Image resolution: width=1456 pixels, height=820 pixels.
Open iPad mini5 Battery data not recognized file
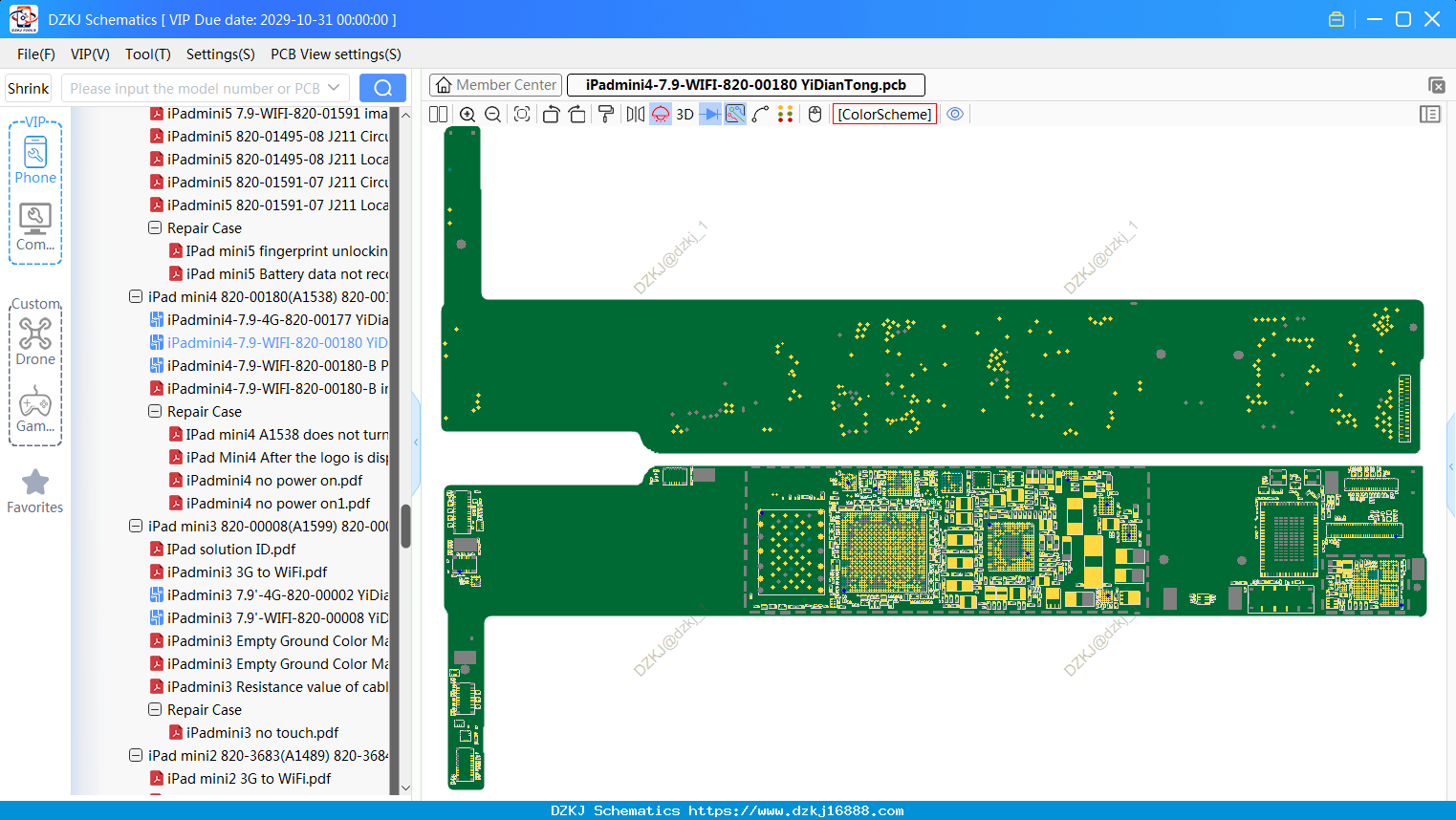click(279, 274)
